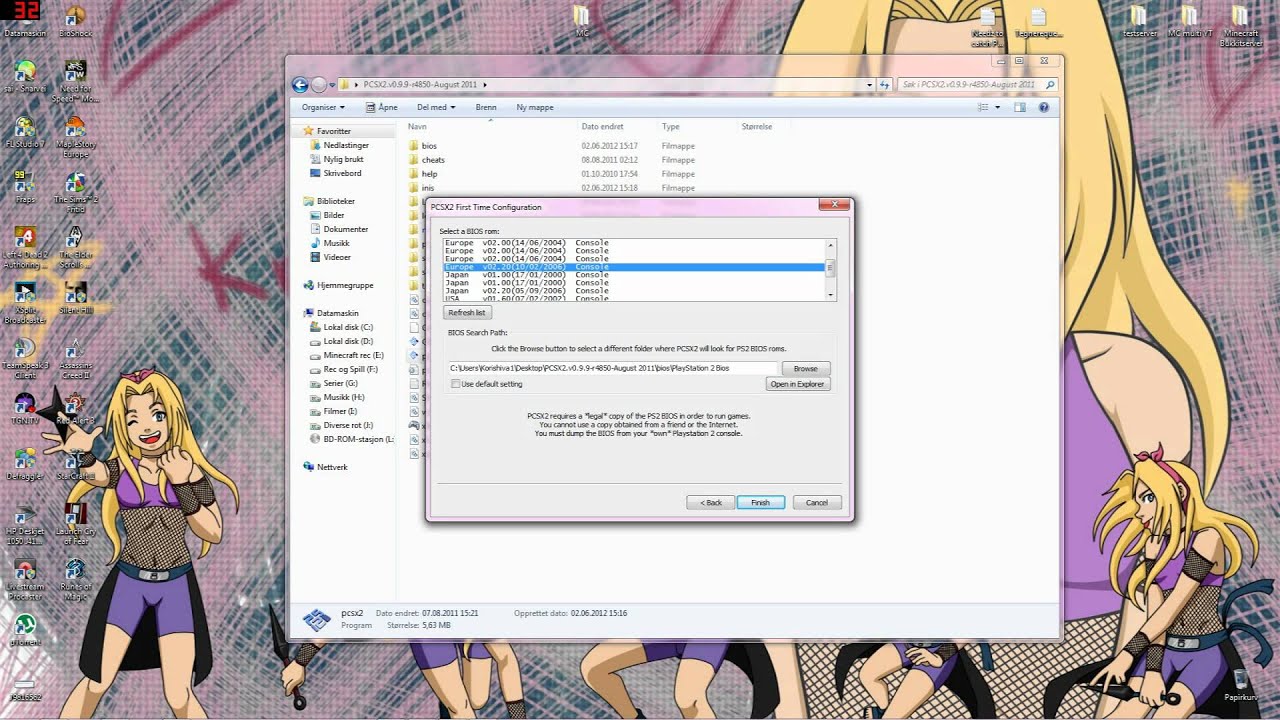Click Explorer search box
Image resolution: width=1280 pixels, height=720 pixels.
tap(976, 85)
